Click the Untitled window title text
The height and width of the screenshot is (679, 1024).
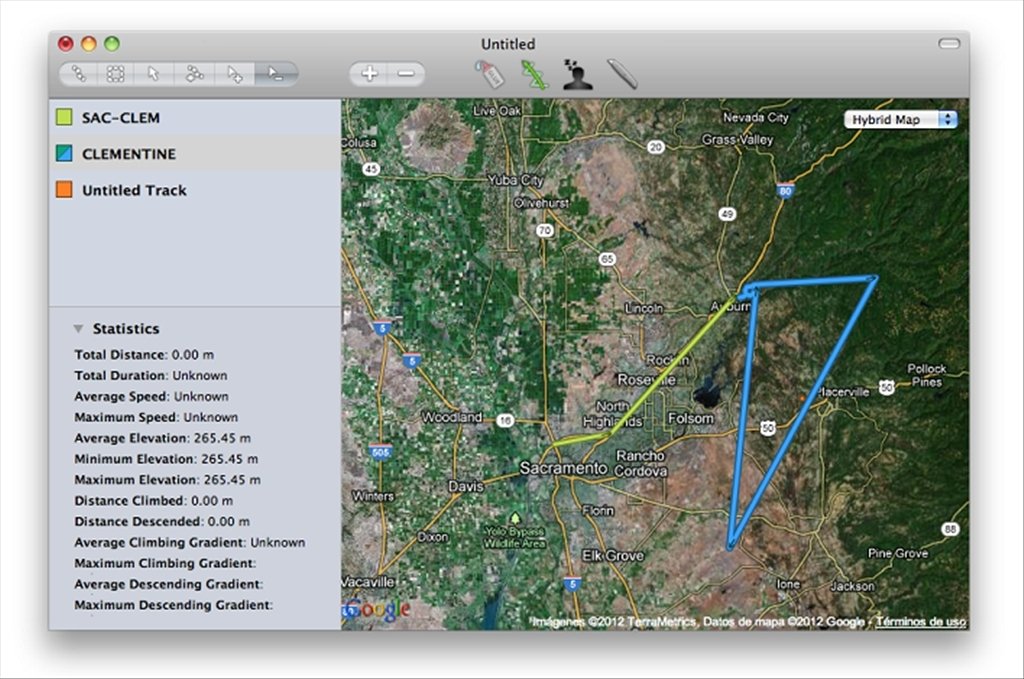click(x=508, y=44)
